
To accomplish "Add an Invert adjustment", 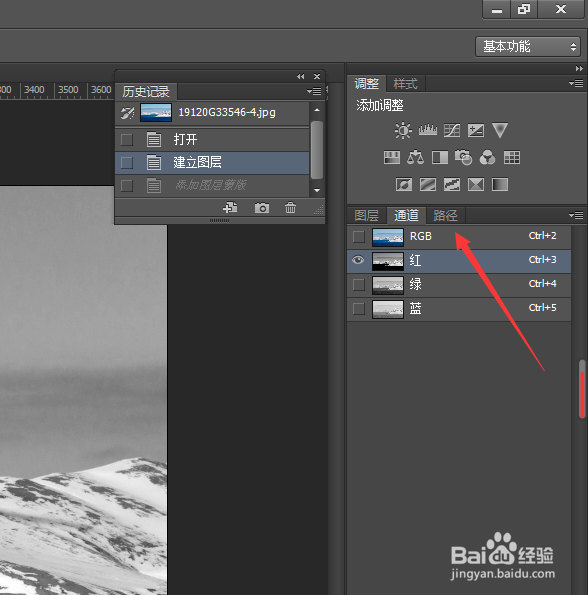I will coord(404,185).
